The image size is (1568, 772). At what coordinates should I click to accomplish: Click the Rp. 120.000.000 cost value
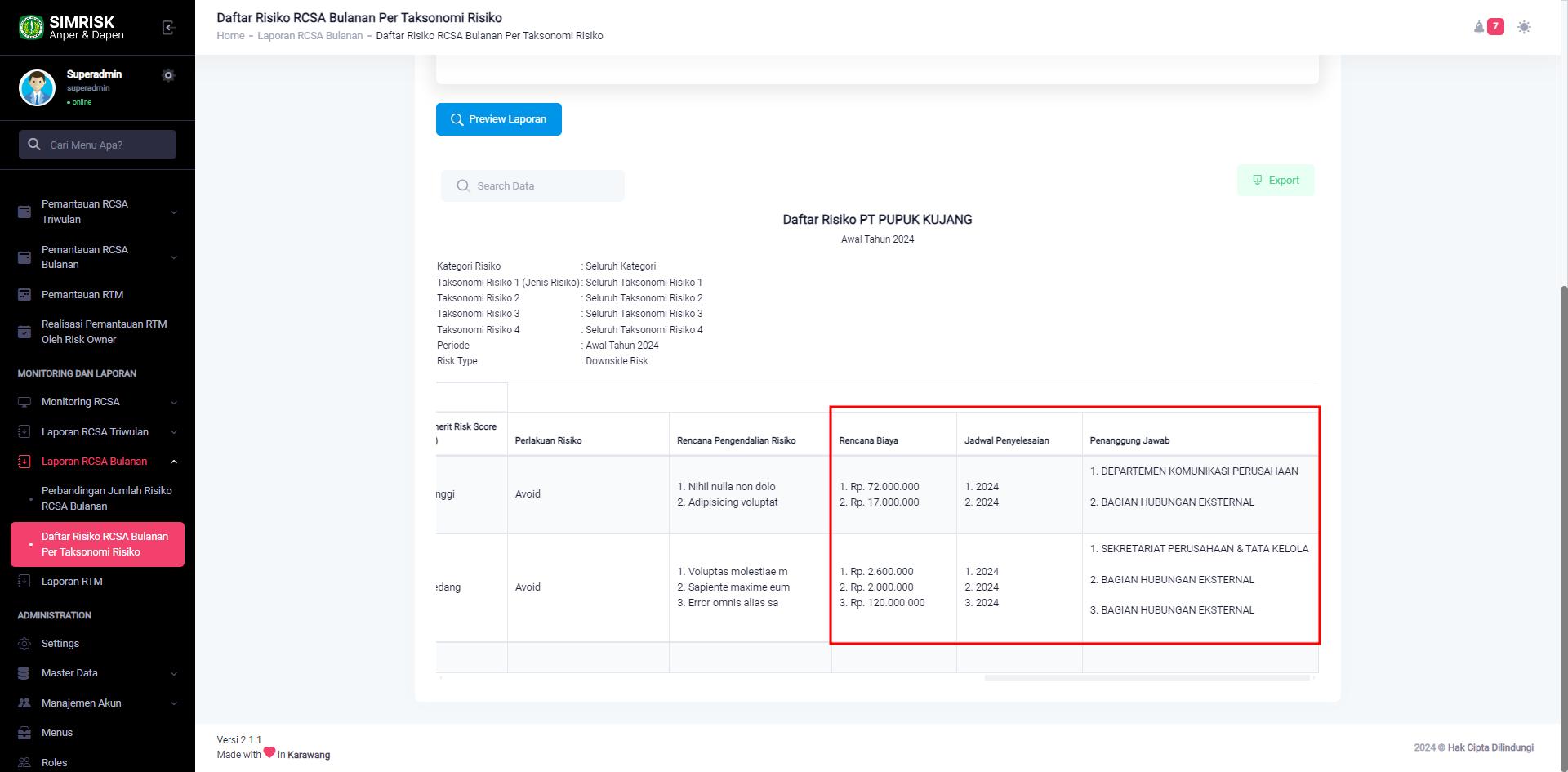point(888,603)
